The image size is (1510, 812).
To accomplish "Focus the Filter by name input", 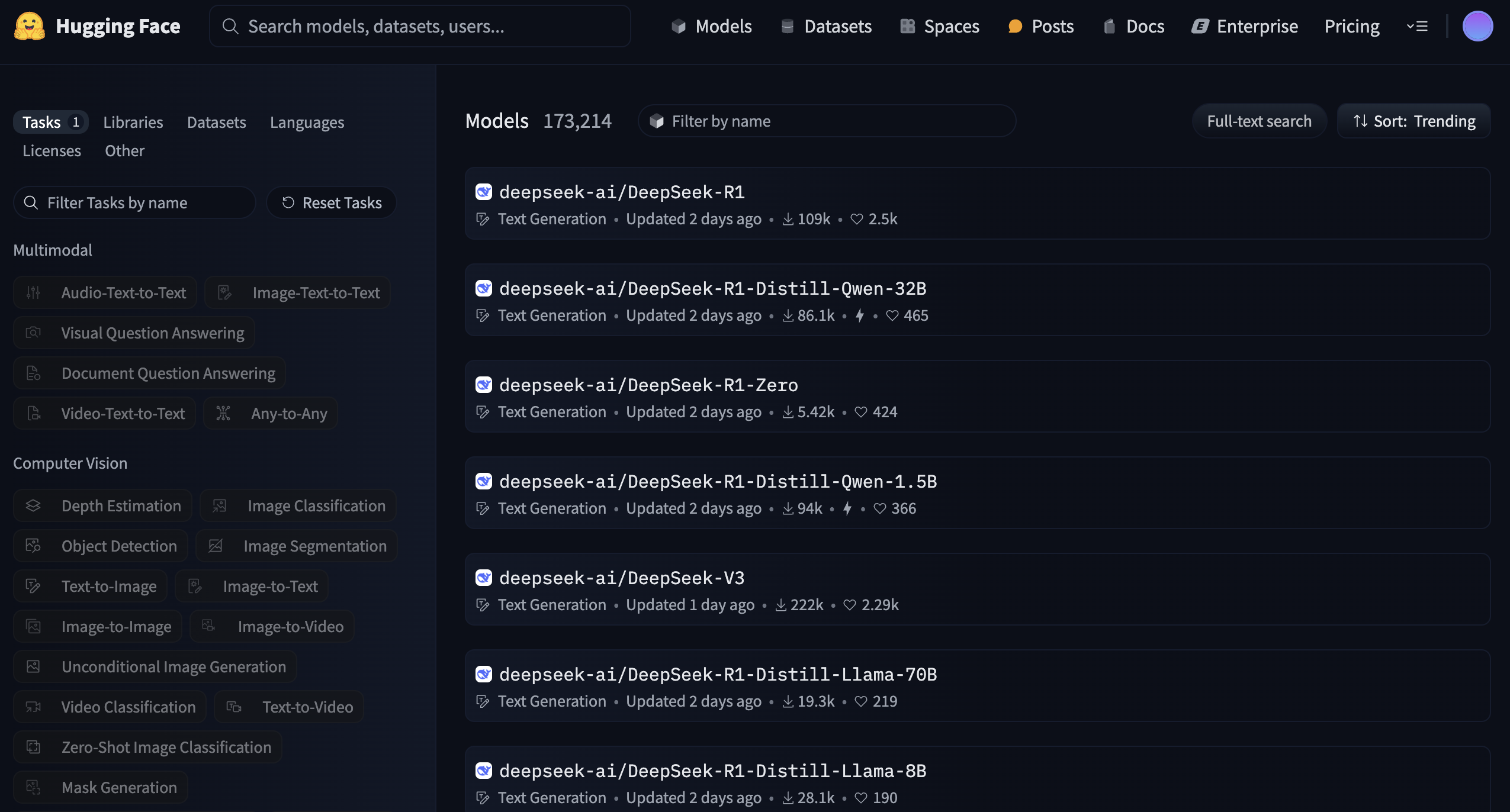I will [827, 121].
